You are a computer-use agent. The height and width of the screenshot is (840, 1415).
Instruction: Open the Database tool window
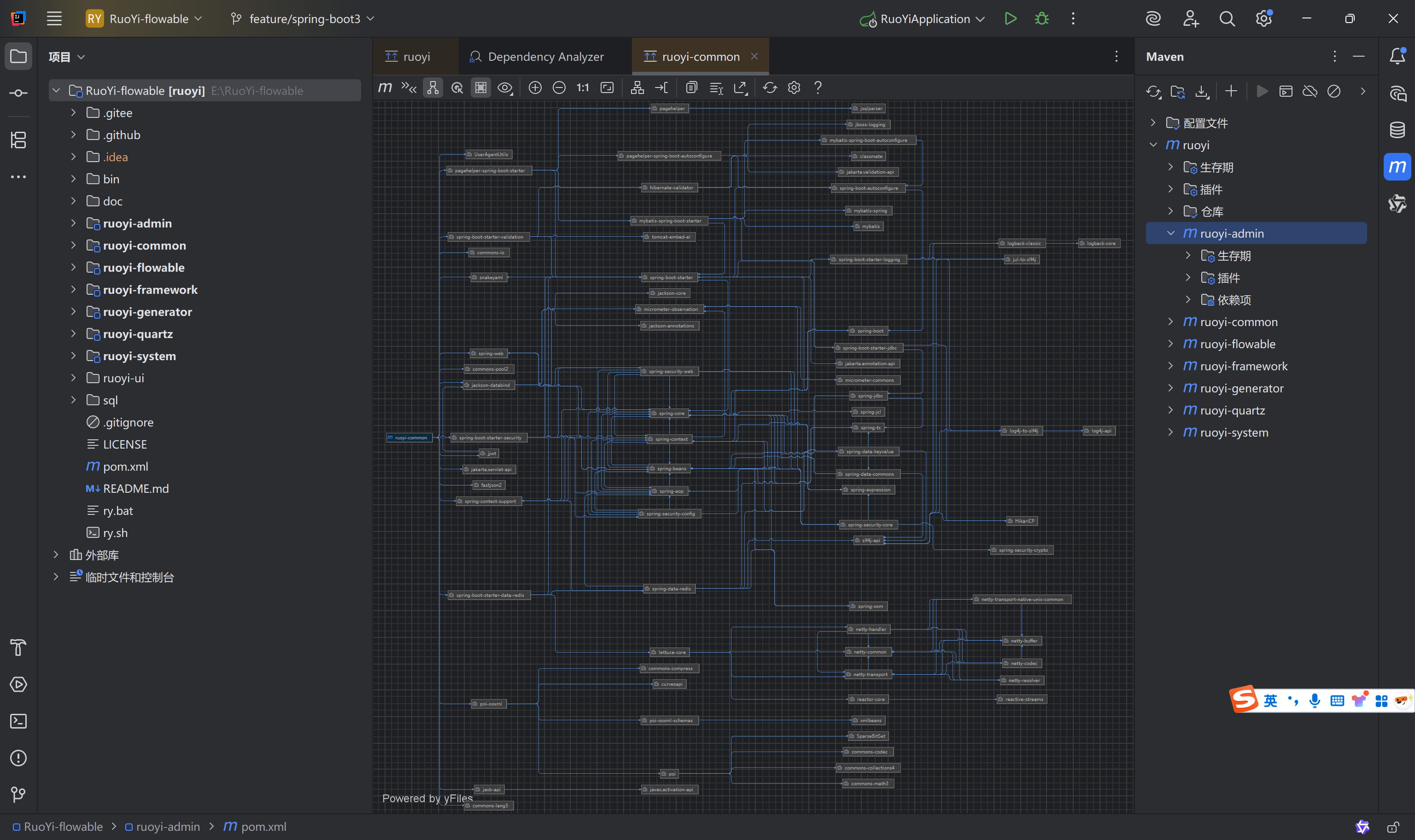click(x=1397, y=130)
